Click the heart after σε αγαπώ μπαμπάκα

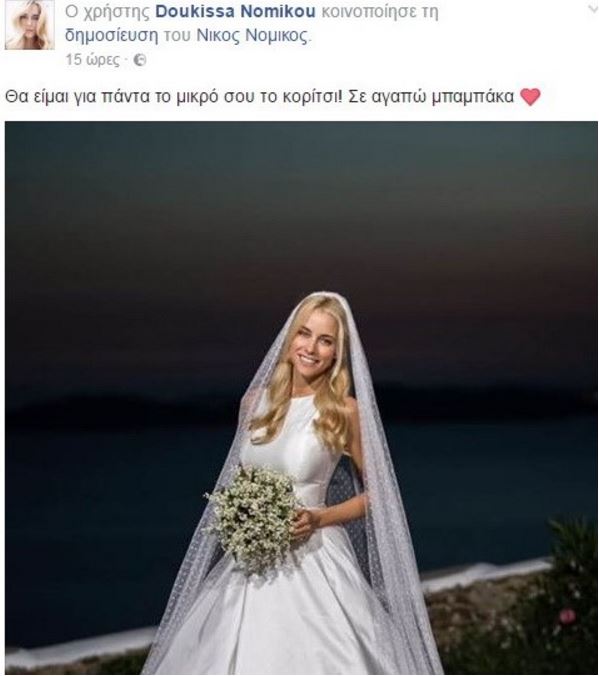click(x=530, y=97)
